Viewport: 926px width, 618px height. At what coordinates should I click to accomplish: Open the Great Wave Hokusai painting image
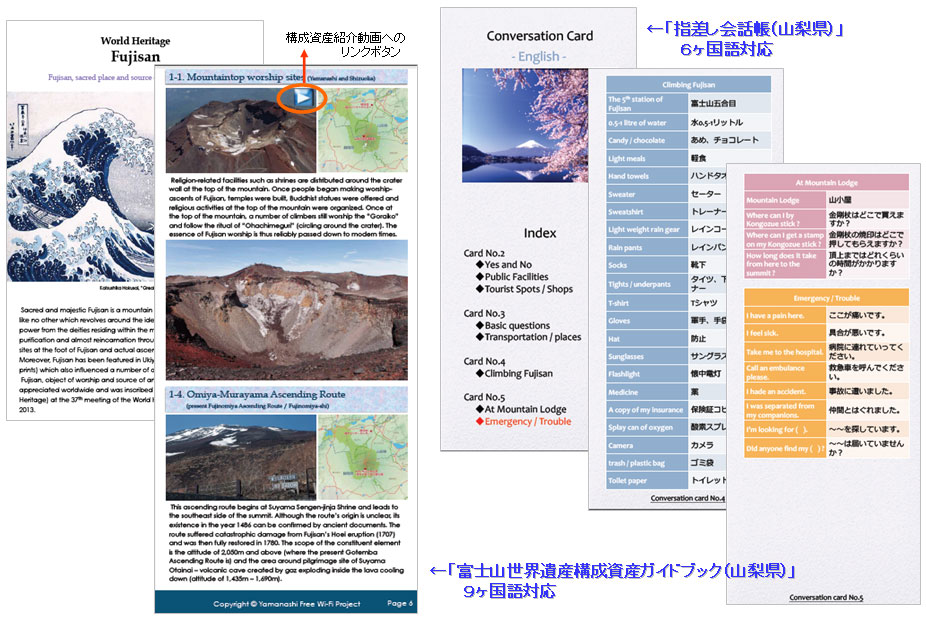click(81, 188)
